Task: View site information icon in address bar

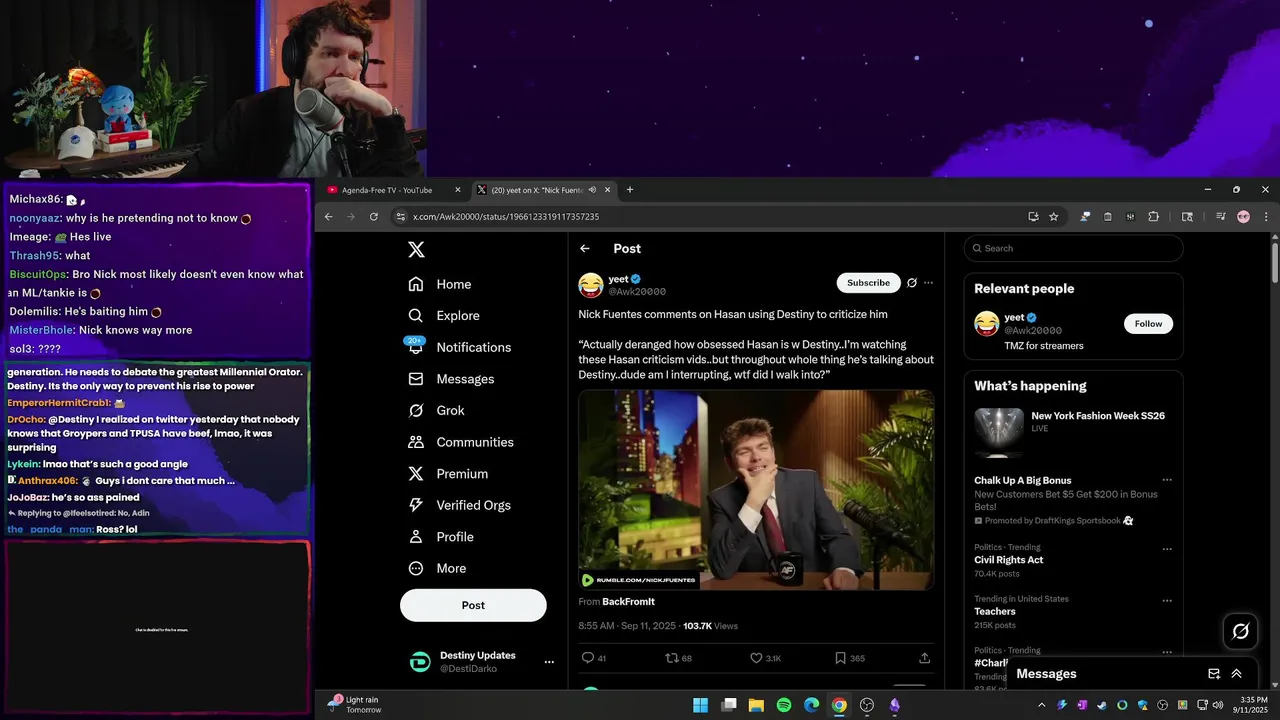Action: (x=400, y=217)
